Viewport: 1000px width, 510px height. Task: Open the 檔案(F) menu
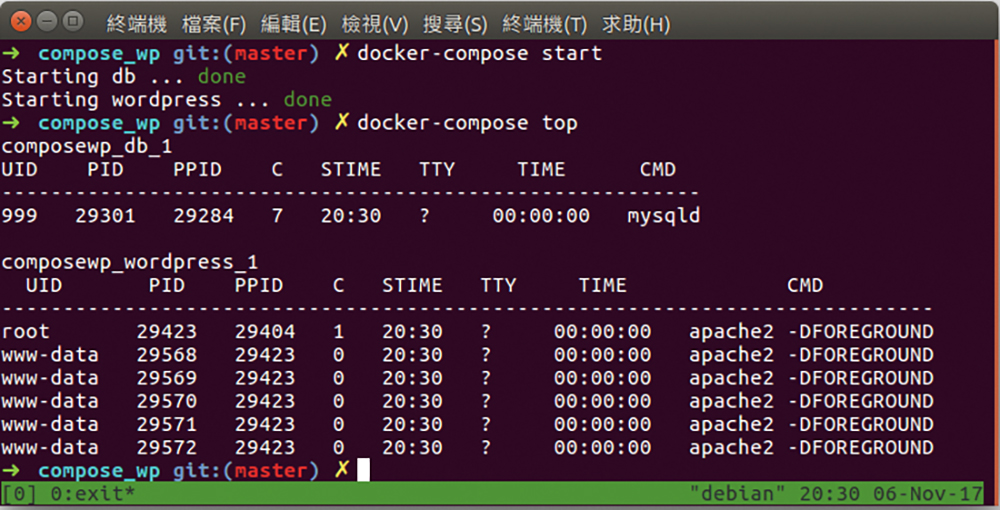click(x=214, y=24)
